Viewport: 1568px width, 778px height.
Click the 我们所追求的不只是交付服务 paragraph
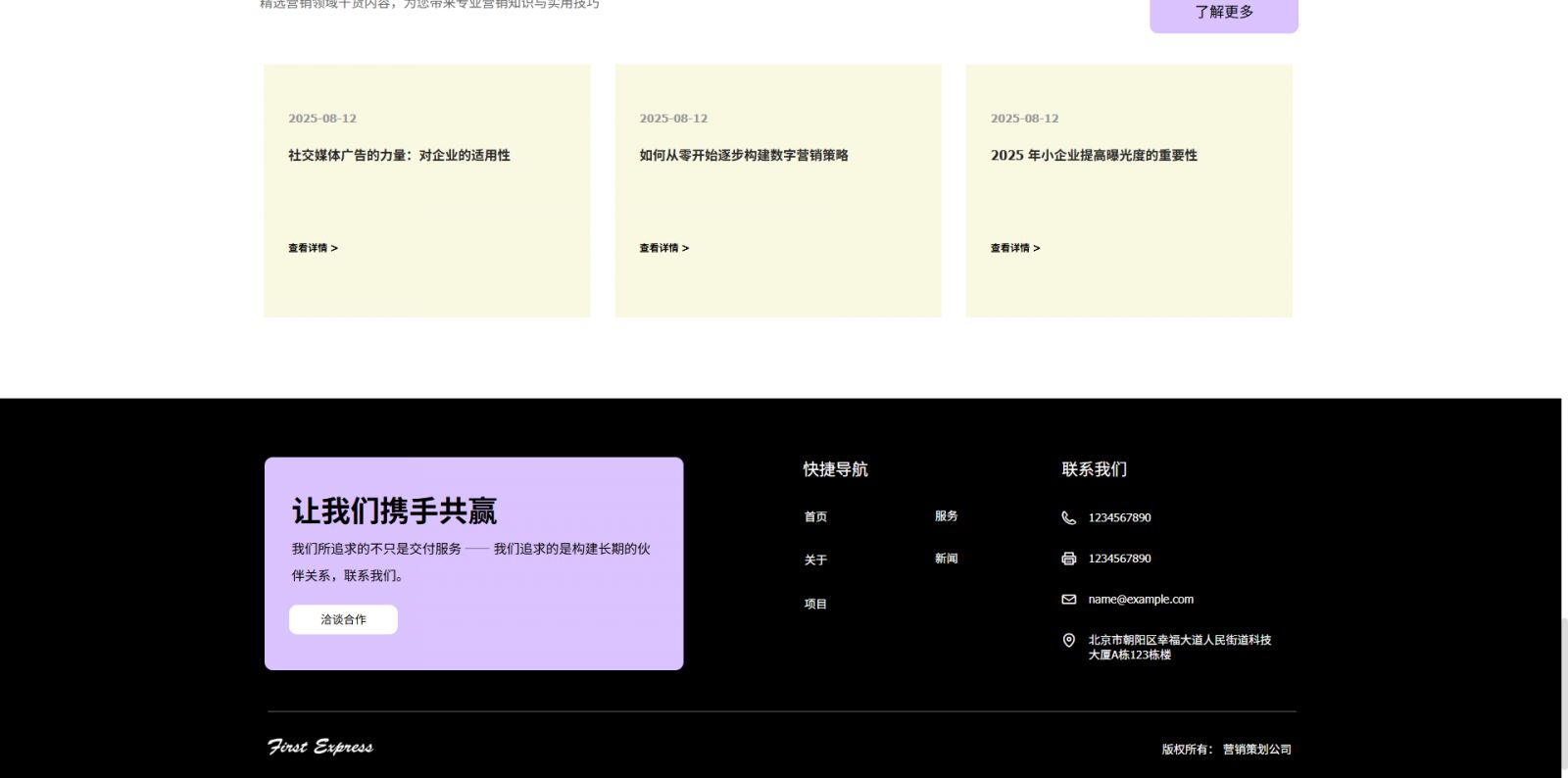470,561
